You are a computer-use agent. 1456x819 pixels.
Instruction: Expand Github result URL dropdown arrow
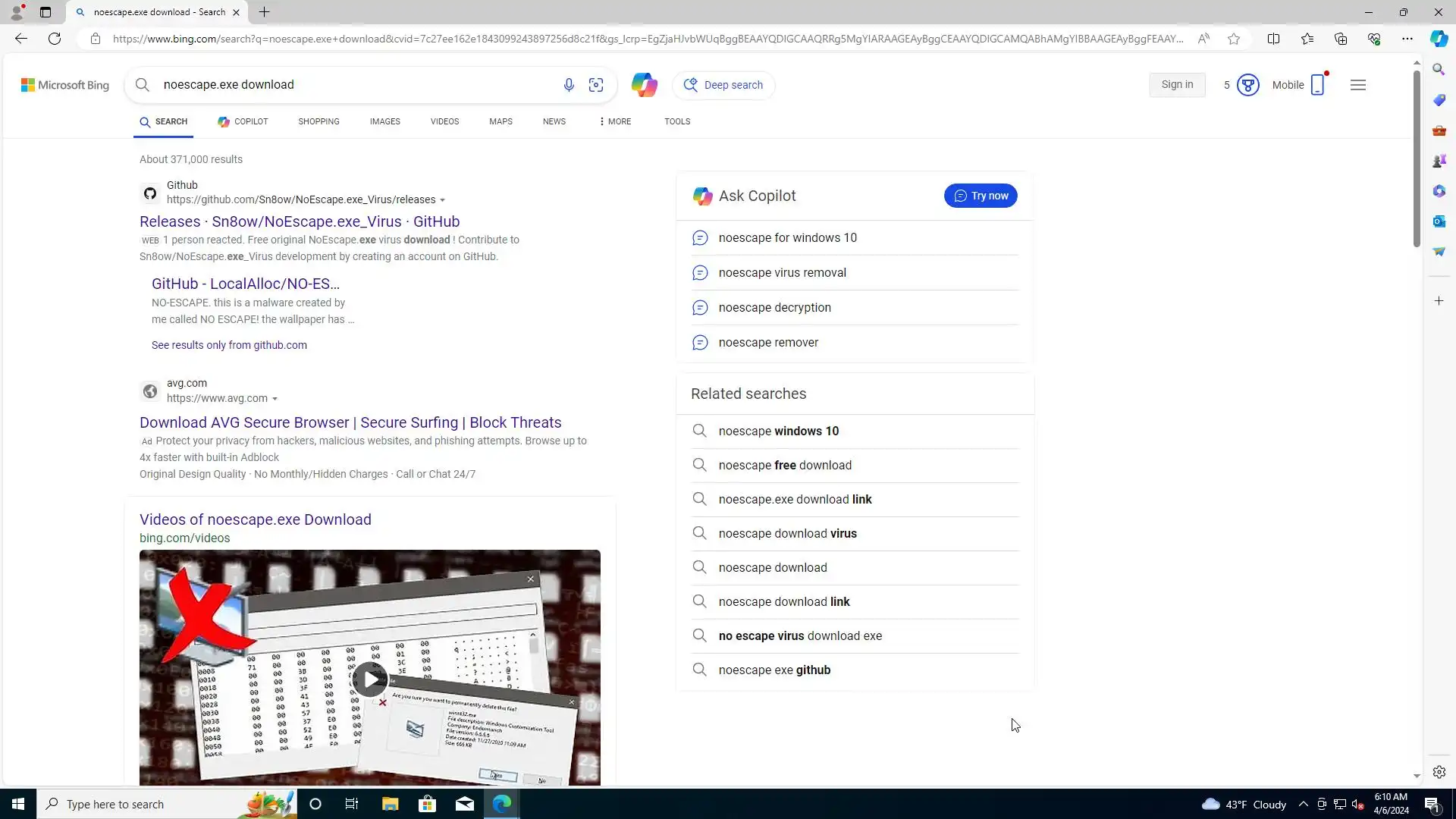[443, 200]
